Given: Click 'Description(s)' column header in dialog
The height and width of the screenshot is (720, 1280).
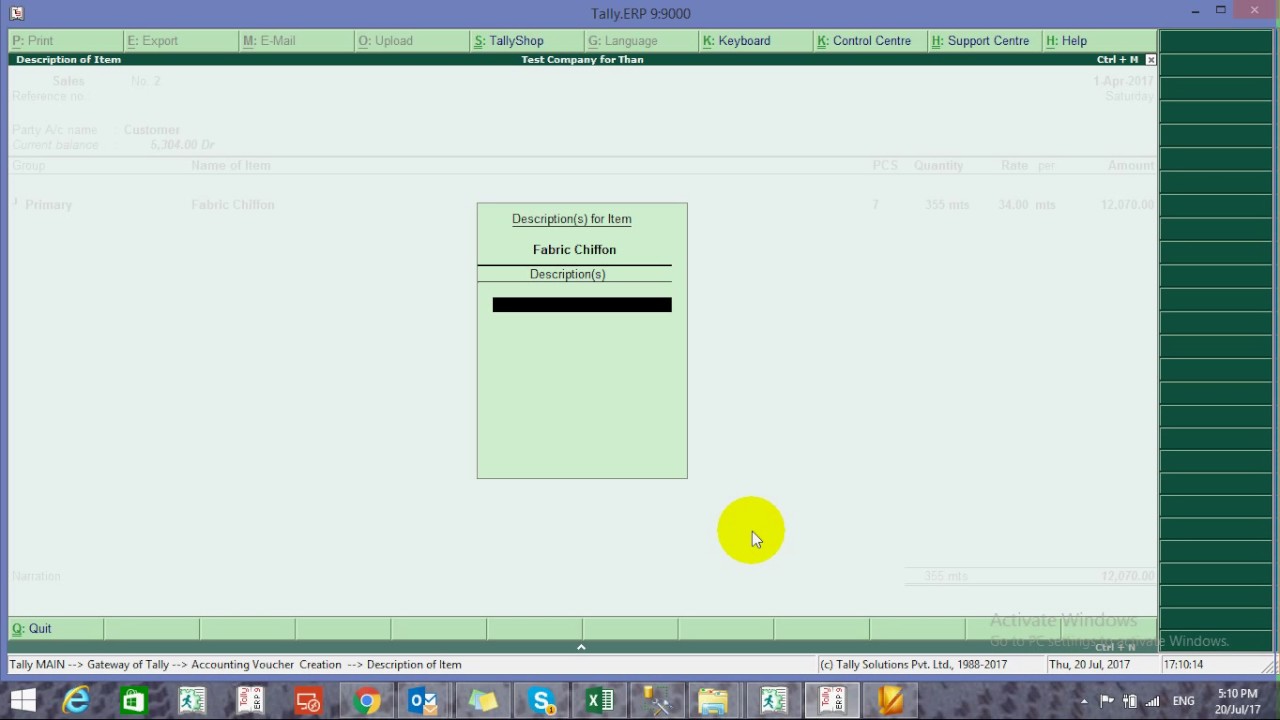Looking at the screenshot, I should click(x=568, y=274).
